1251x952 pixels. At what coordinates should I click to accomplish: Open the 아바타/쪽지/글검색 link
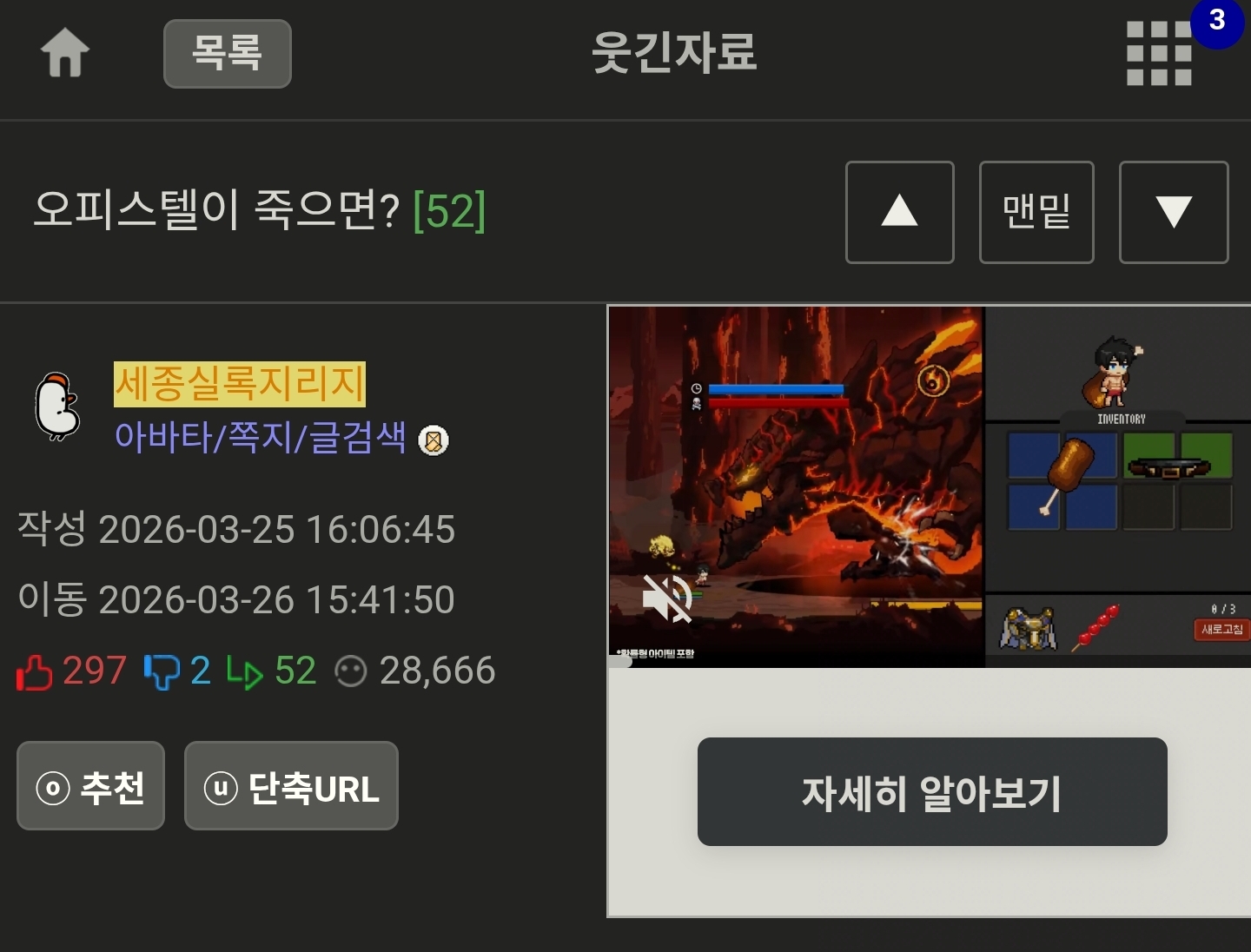pyautogui.click(x=261, y=437)
